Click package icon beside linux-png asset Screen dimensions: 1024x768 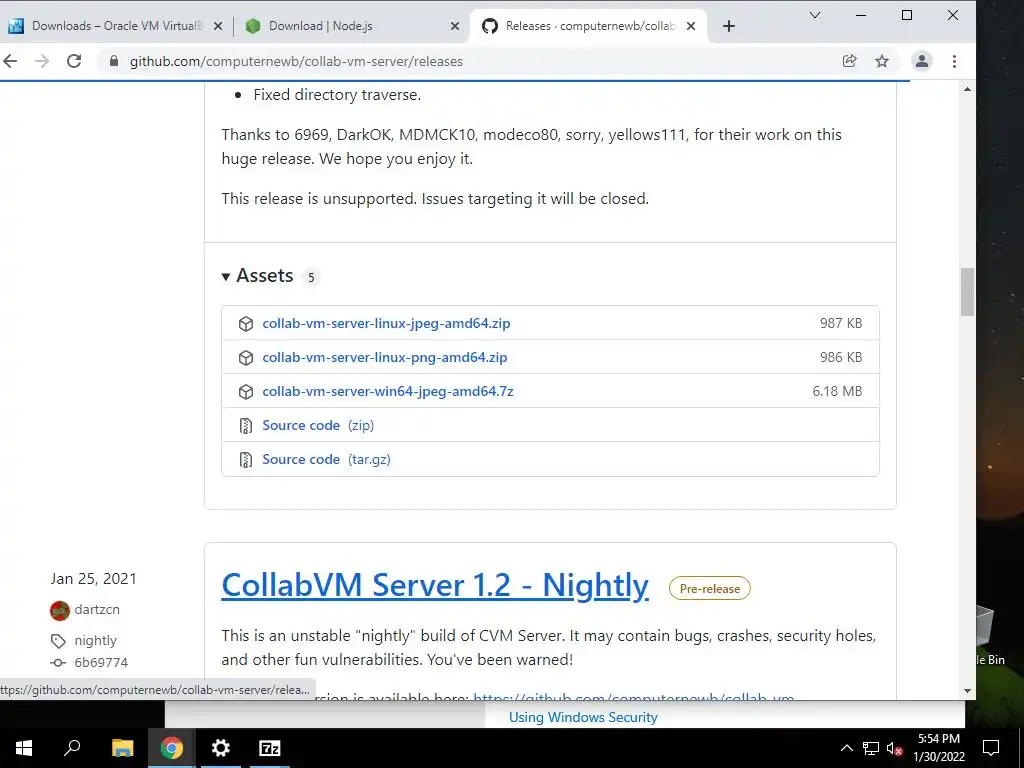[246, 358]
